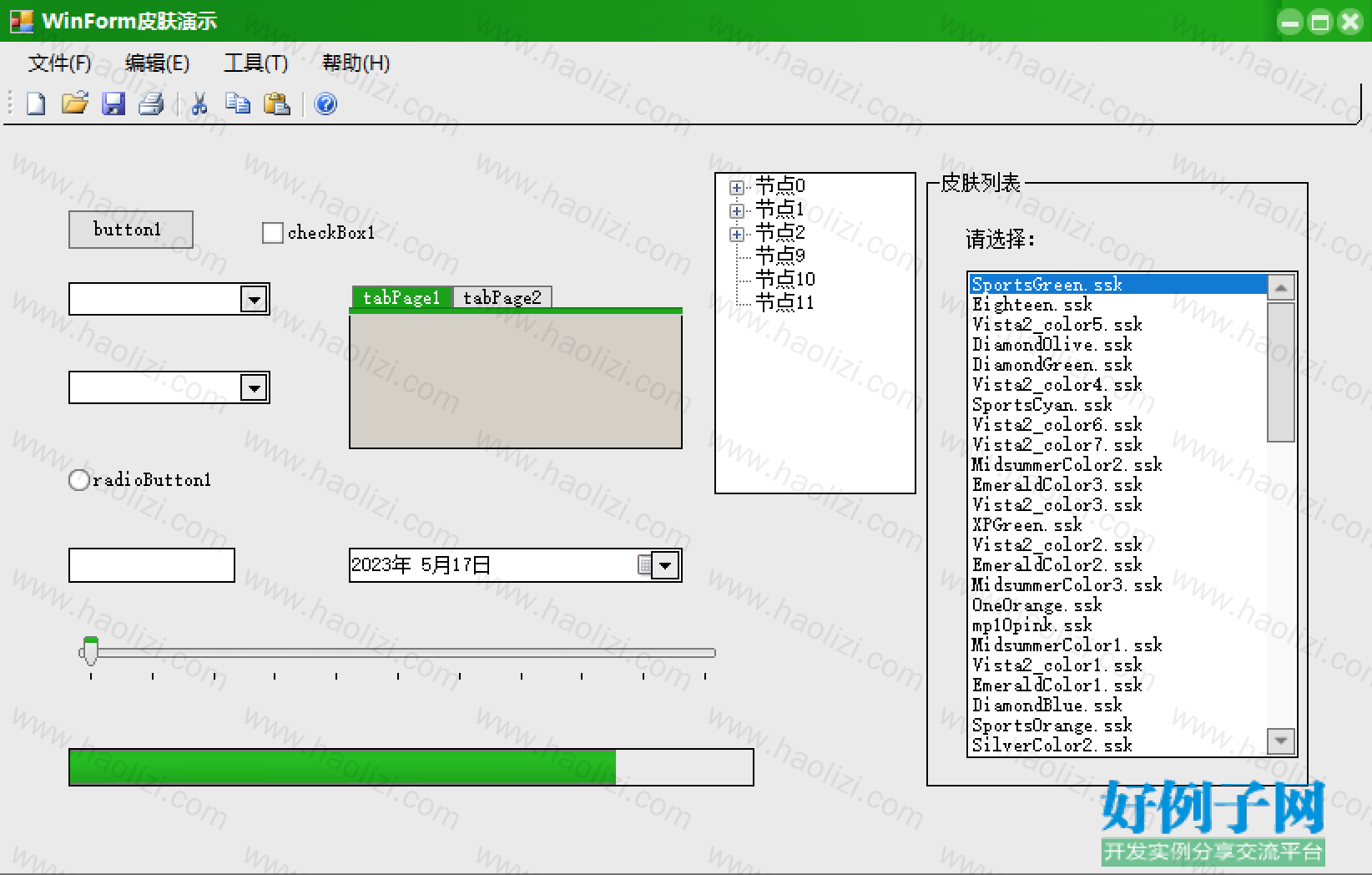Select DiamondBlue.ssk skin
Screen dimensions: 1372x875
1118,706
